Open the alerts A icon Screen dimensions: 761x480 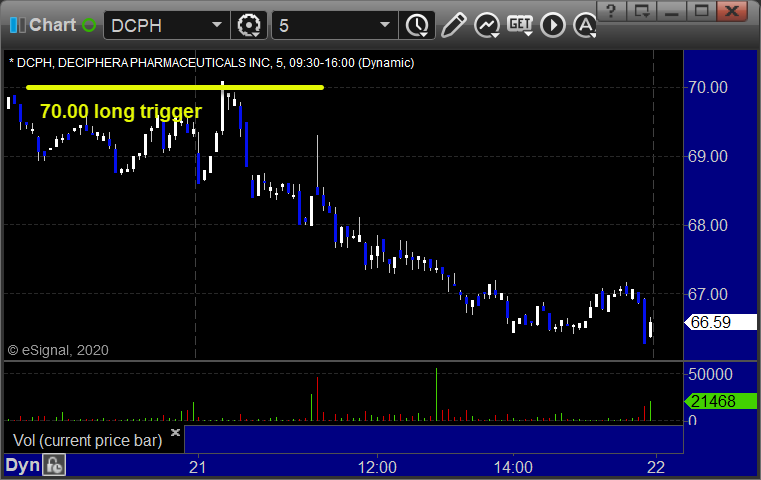click(585, 25)
